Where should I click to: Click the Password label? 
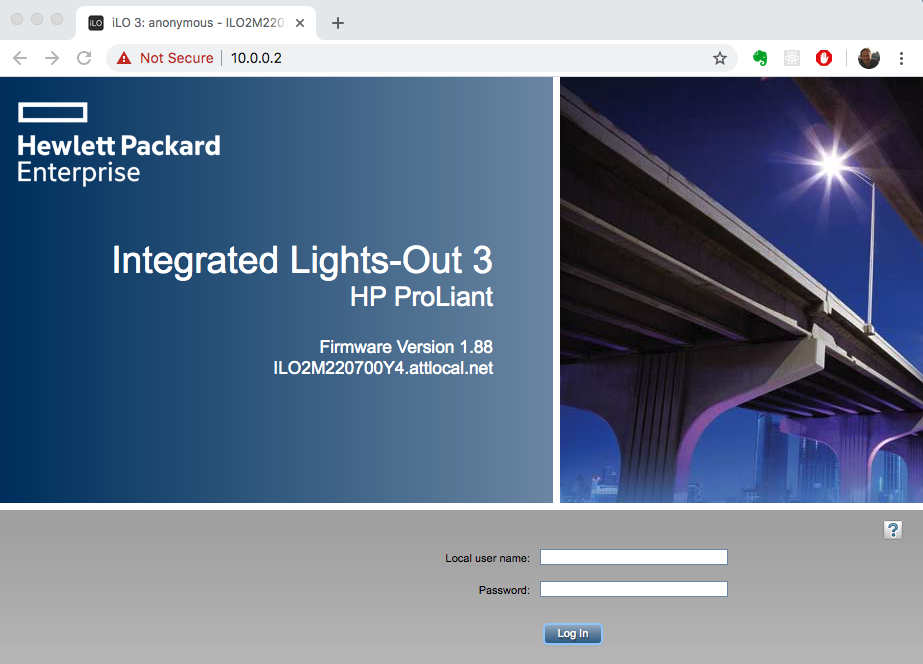(504, 590)
